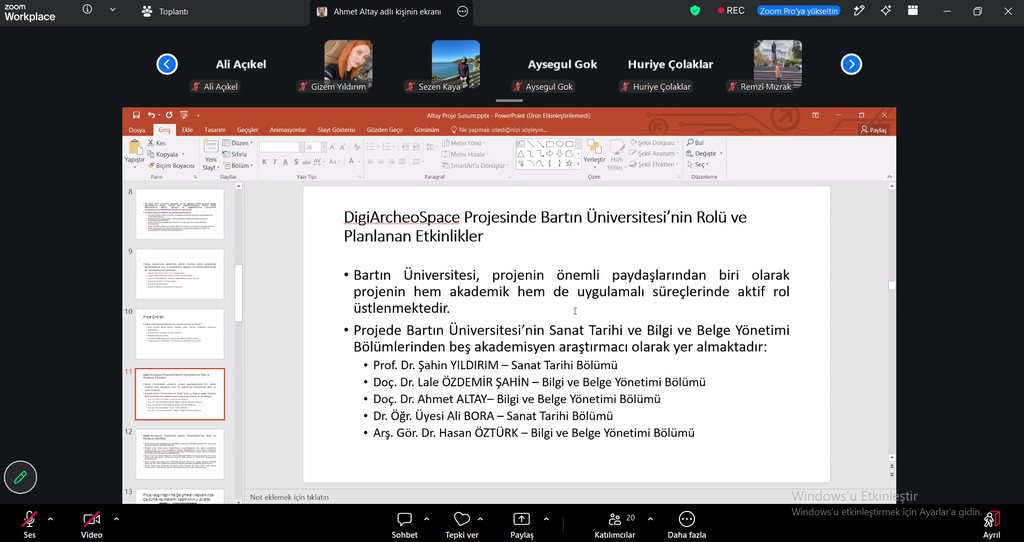Viewport: 1024px width, 542px height.
Task: Toggle italic T formatting button
Action: pyautogui.click(x=274, y=162)
